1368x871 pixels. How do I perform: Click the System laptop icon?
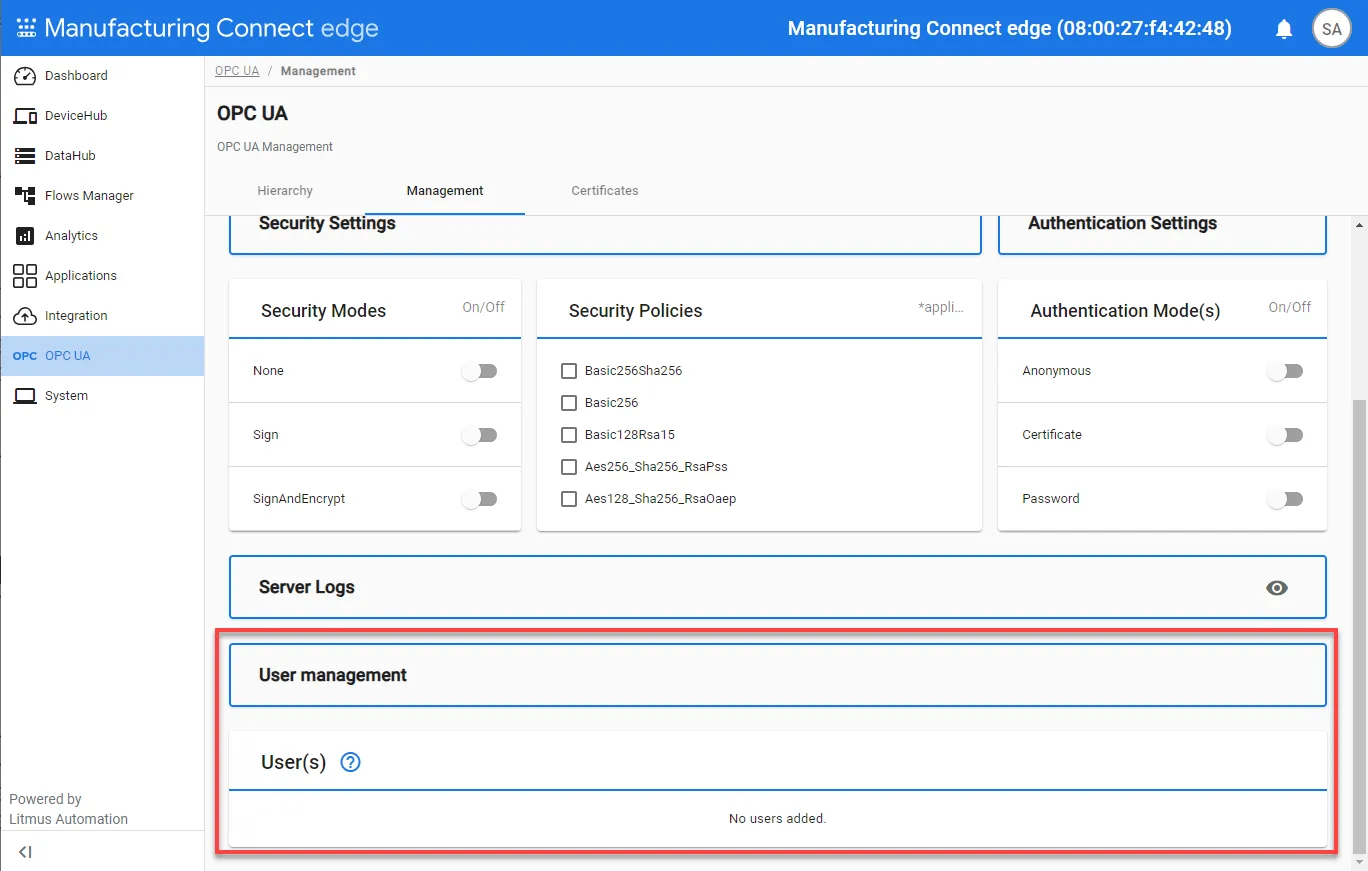pyautogui.click(x=25, y=396)
